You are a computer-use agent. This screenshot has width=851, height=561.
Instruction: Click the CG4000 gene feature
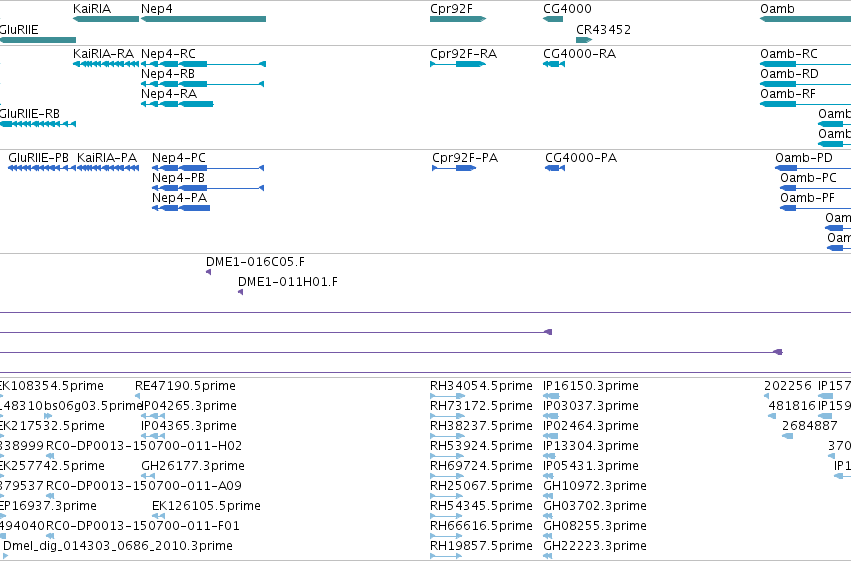click(553, 19)
